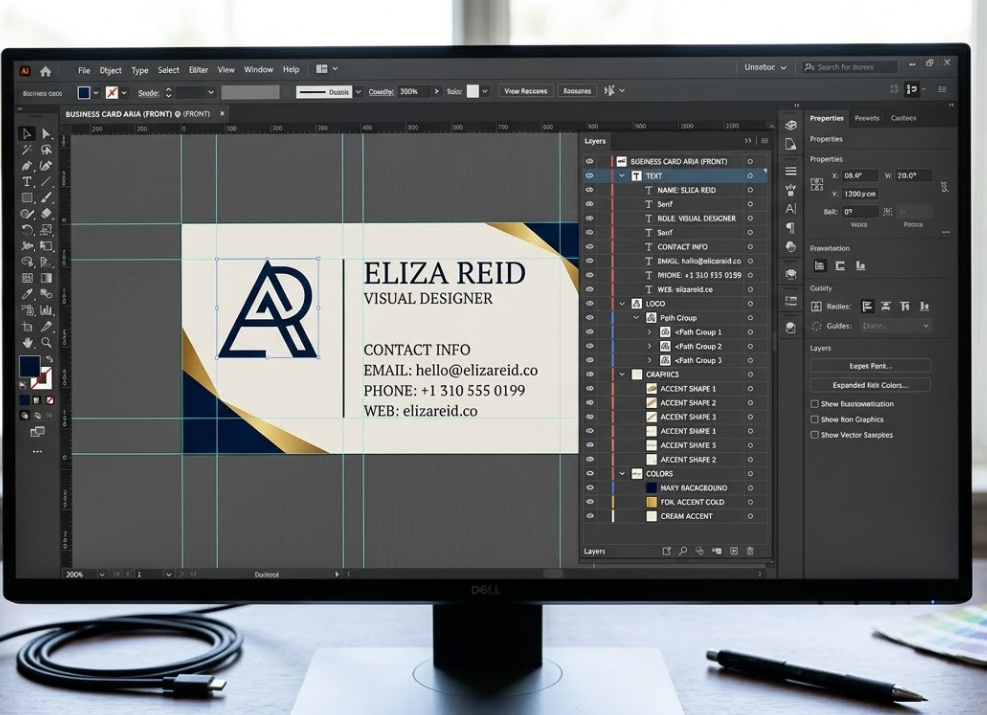Collapse the TEXT layer group

622,175
